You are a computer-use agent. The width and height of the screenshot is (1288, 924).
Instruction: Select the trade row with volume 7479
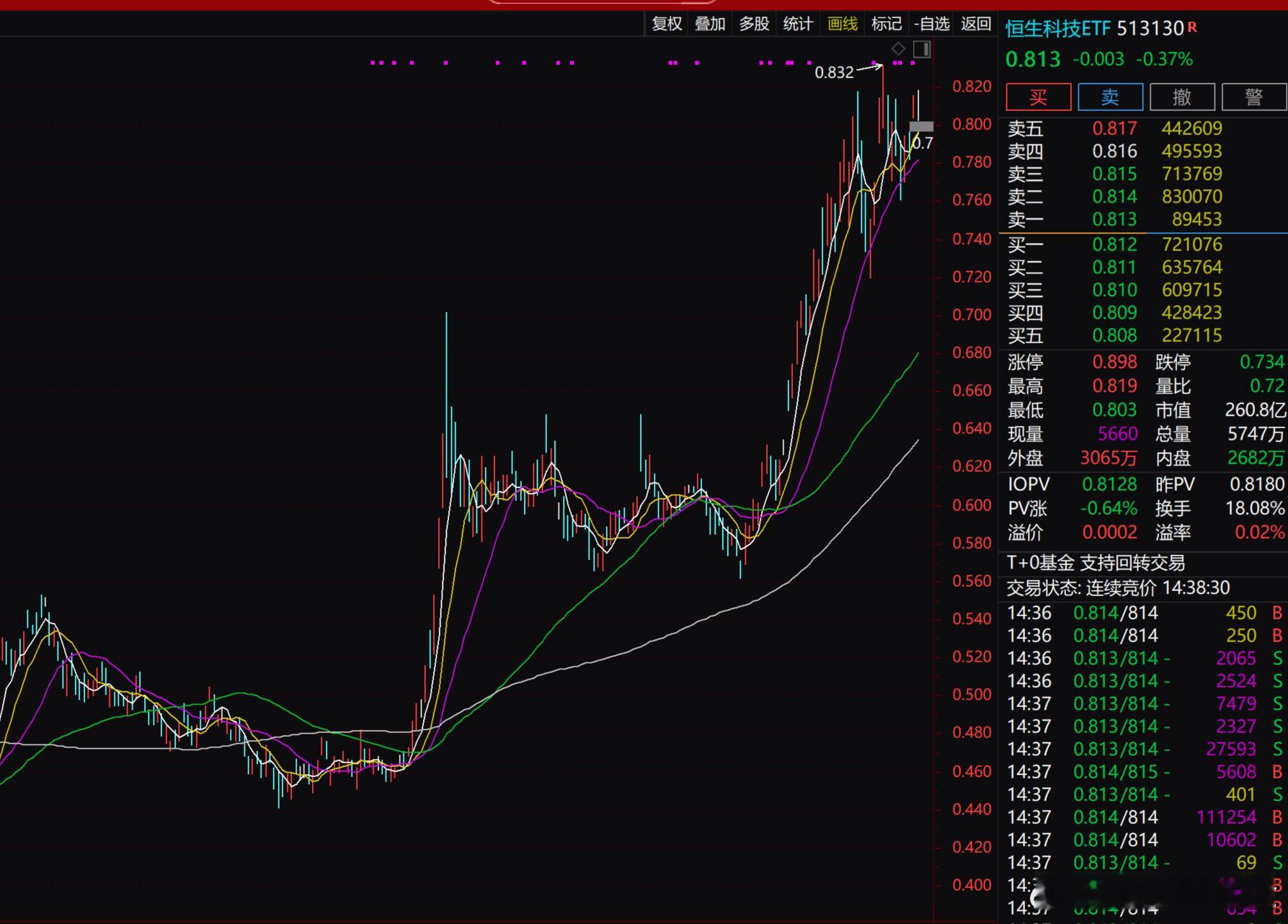(x=1145, y=703)
